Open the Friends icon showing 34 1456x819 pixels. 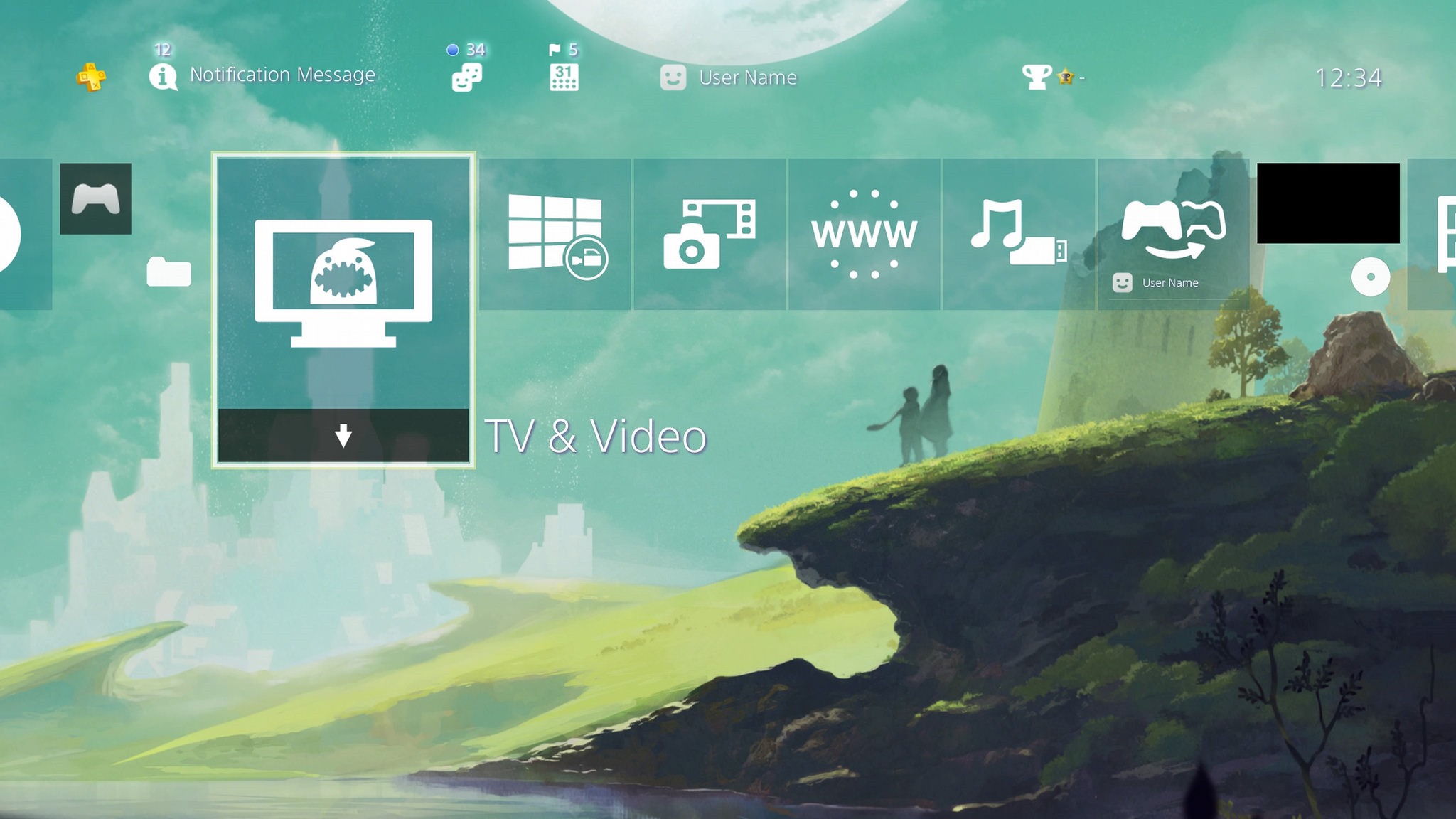(466, 77)
